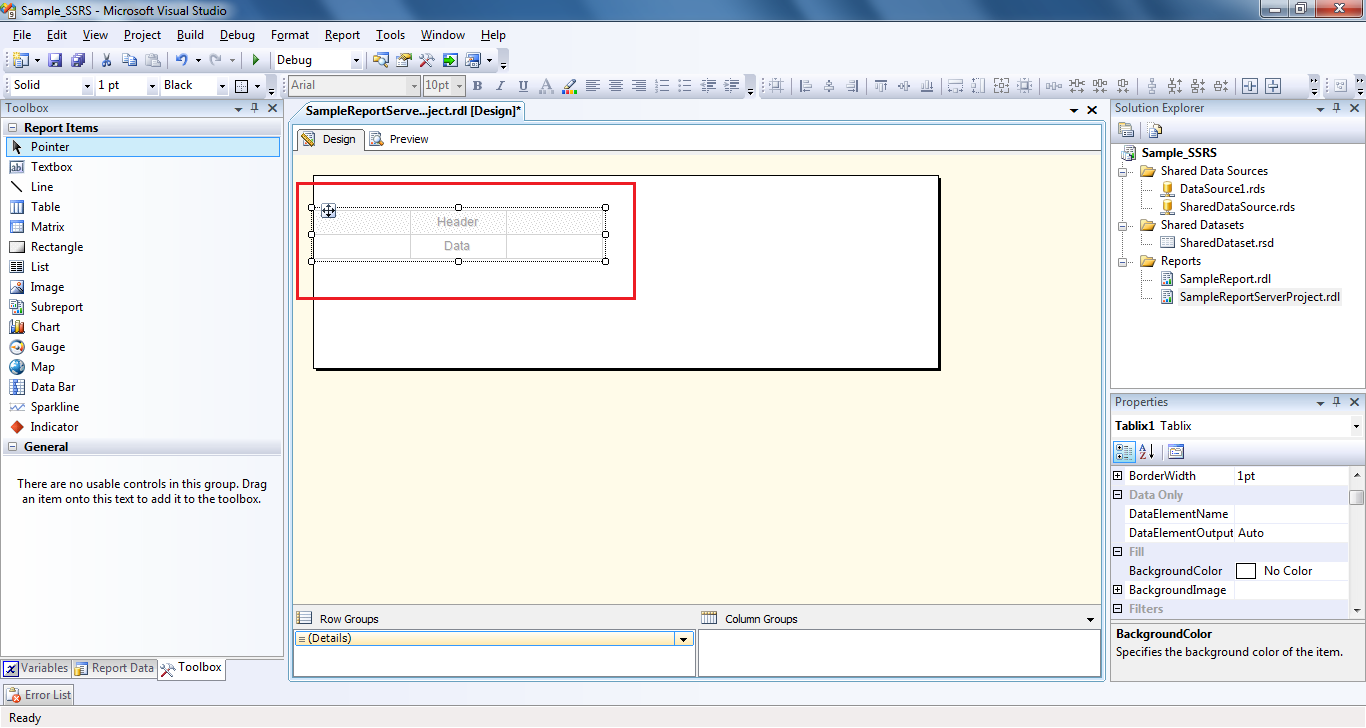Select DataSource1.rds in Solution Explorer

point(1222,189)
